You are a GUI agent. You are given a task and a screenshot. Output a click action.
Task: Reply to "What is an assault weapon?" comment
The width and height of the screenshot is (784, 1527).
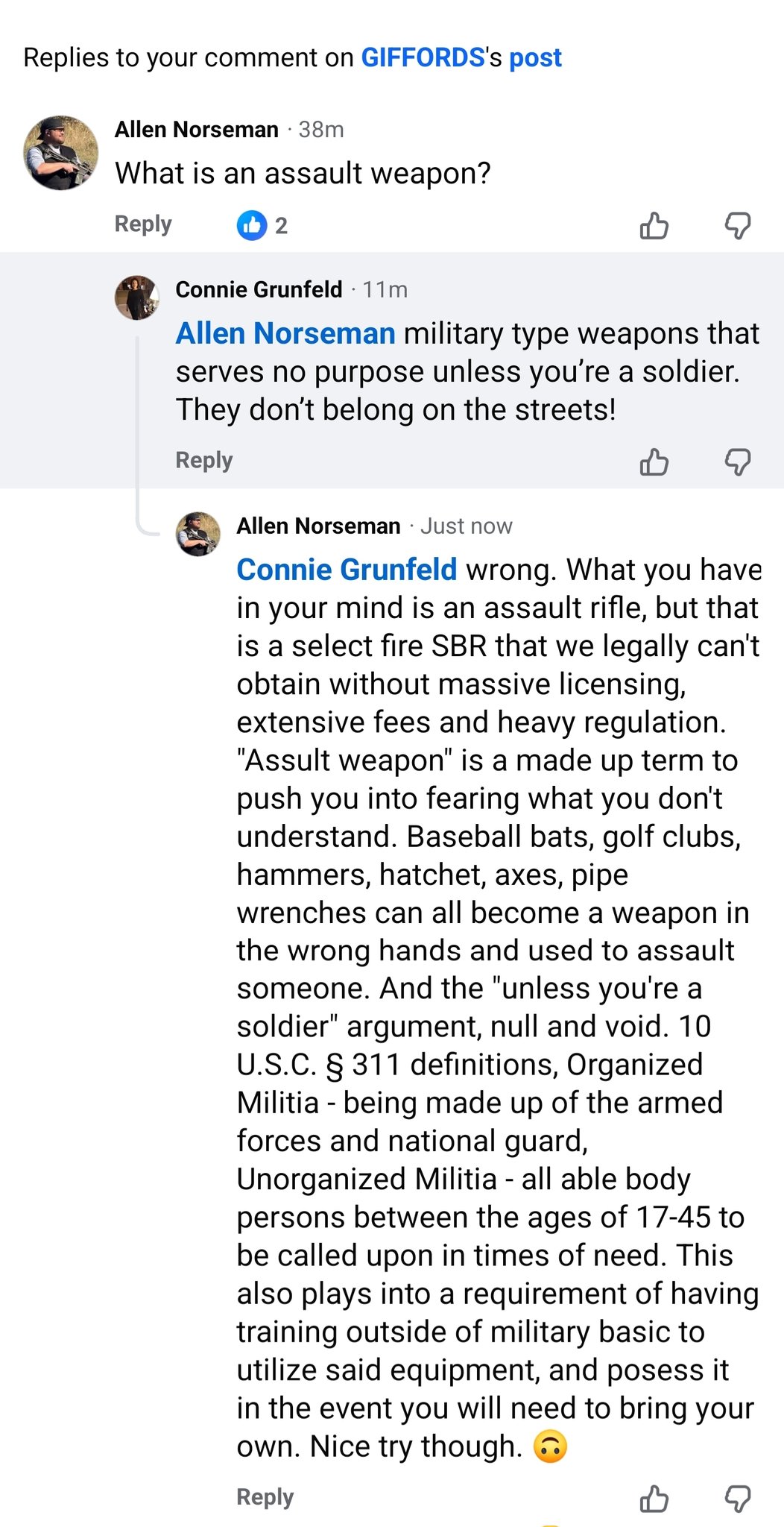point(143,224)
